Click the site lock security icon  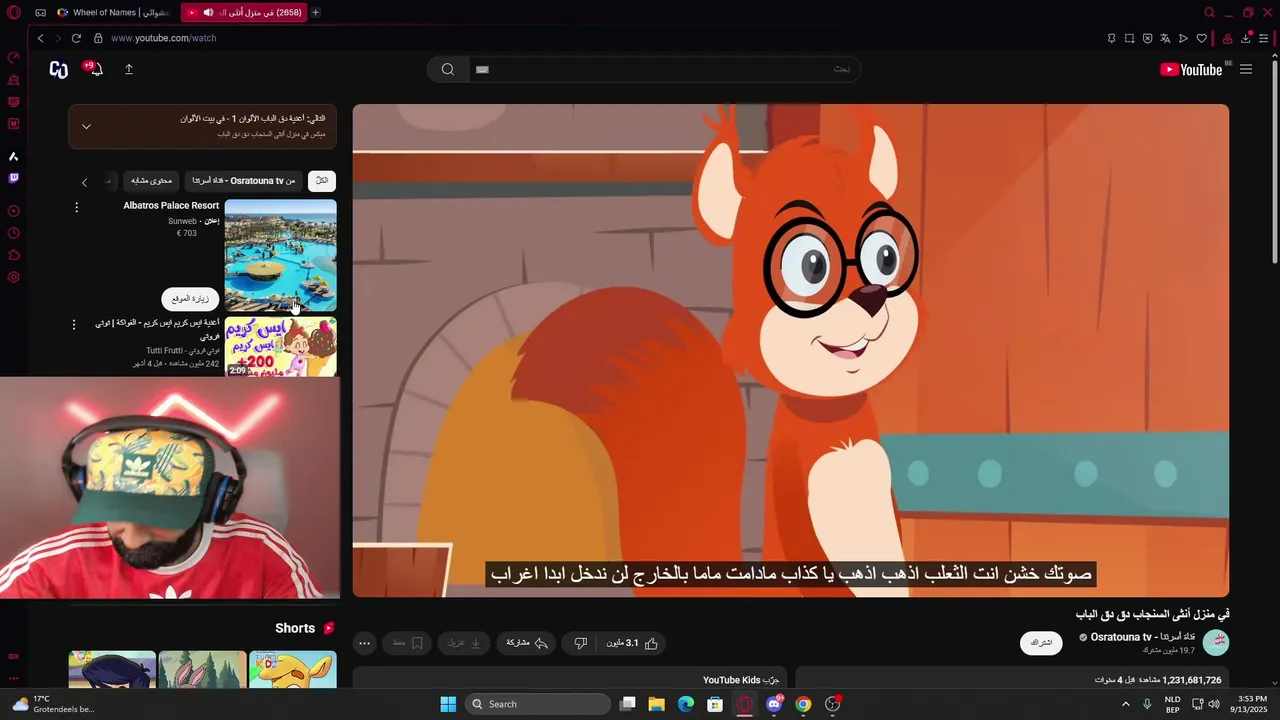click(x=98, y=38)
